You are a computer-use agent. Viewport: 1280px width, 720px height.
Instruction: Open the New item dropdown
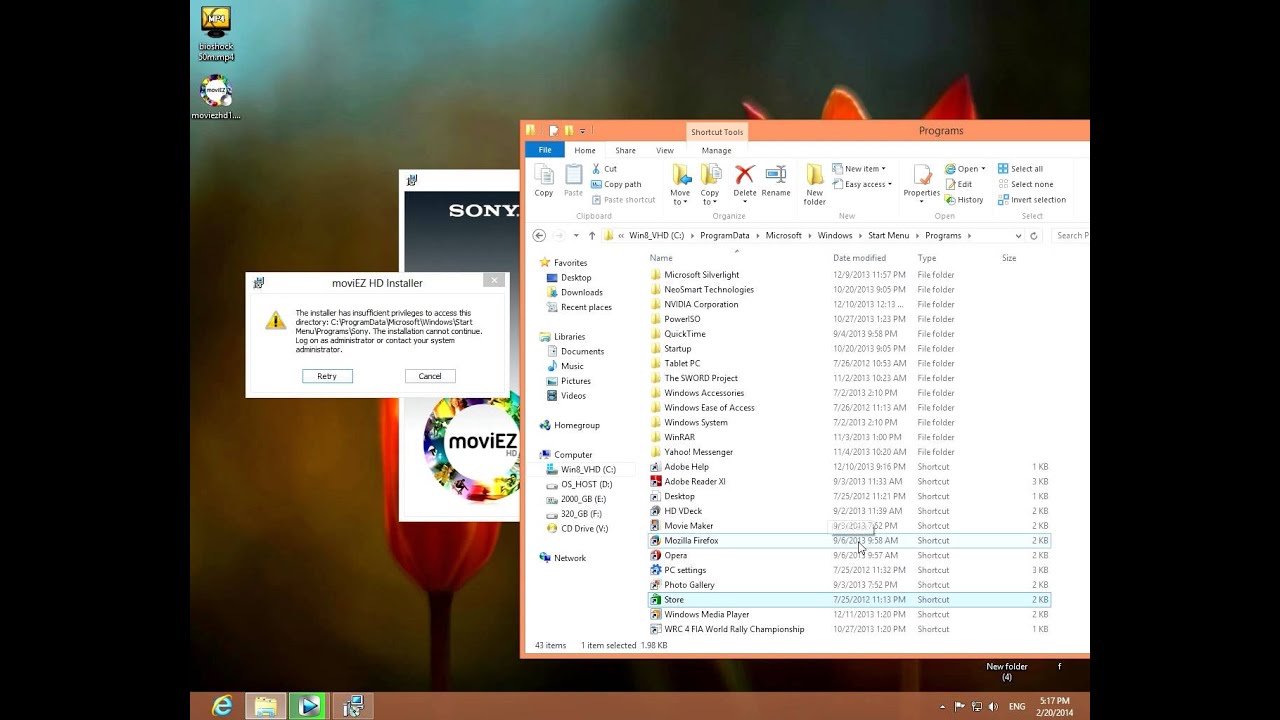click(x=859, y=169)
